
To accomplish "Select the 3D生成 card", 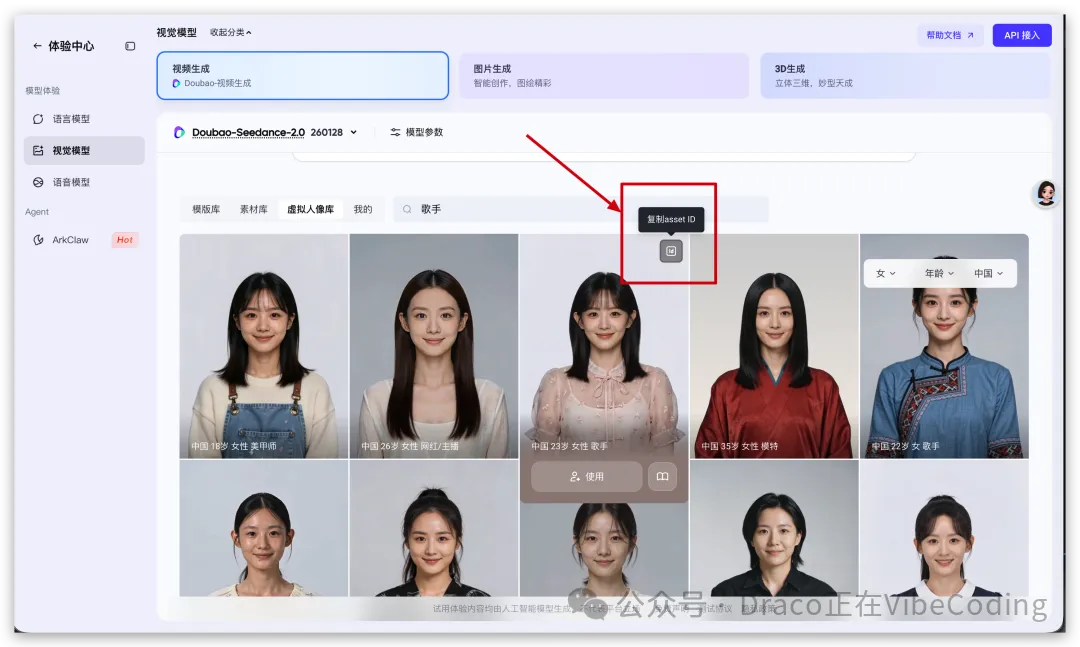I will pos(905,75).
